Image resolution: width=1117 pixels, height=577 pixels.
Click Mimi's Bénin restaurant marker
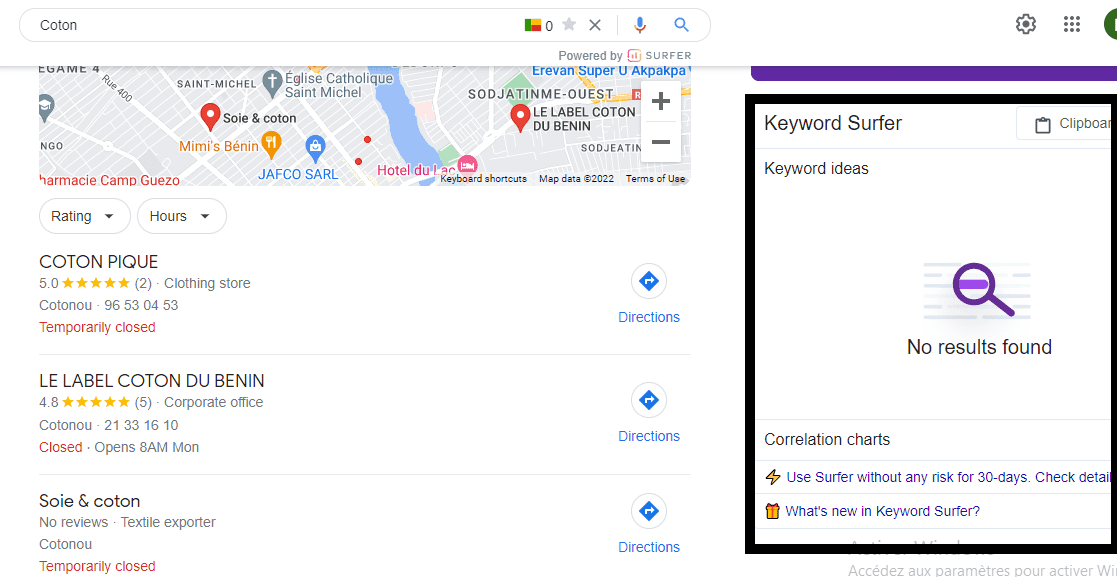pos(271,145)
